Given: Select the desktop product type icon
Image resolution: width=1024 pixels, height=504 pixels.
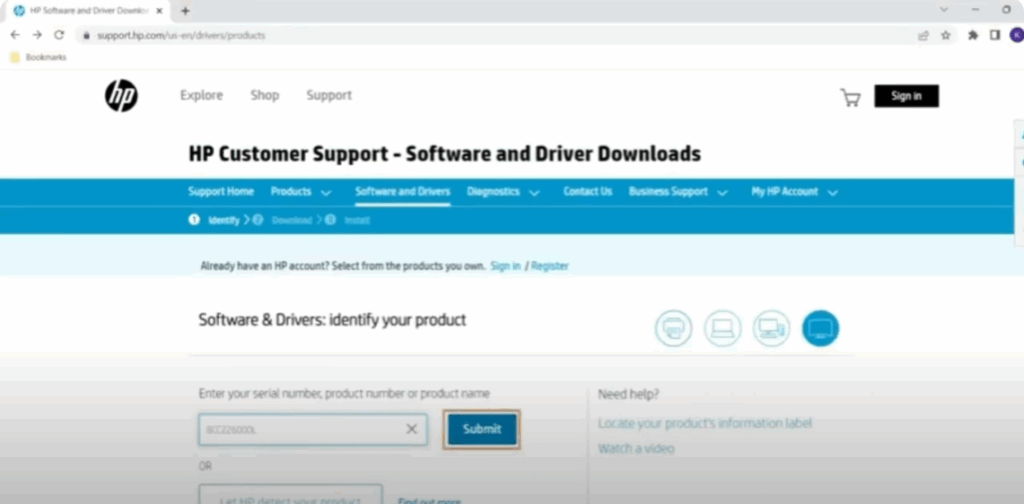Looking at the screenshot, I should [771, 328].
